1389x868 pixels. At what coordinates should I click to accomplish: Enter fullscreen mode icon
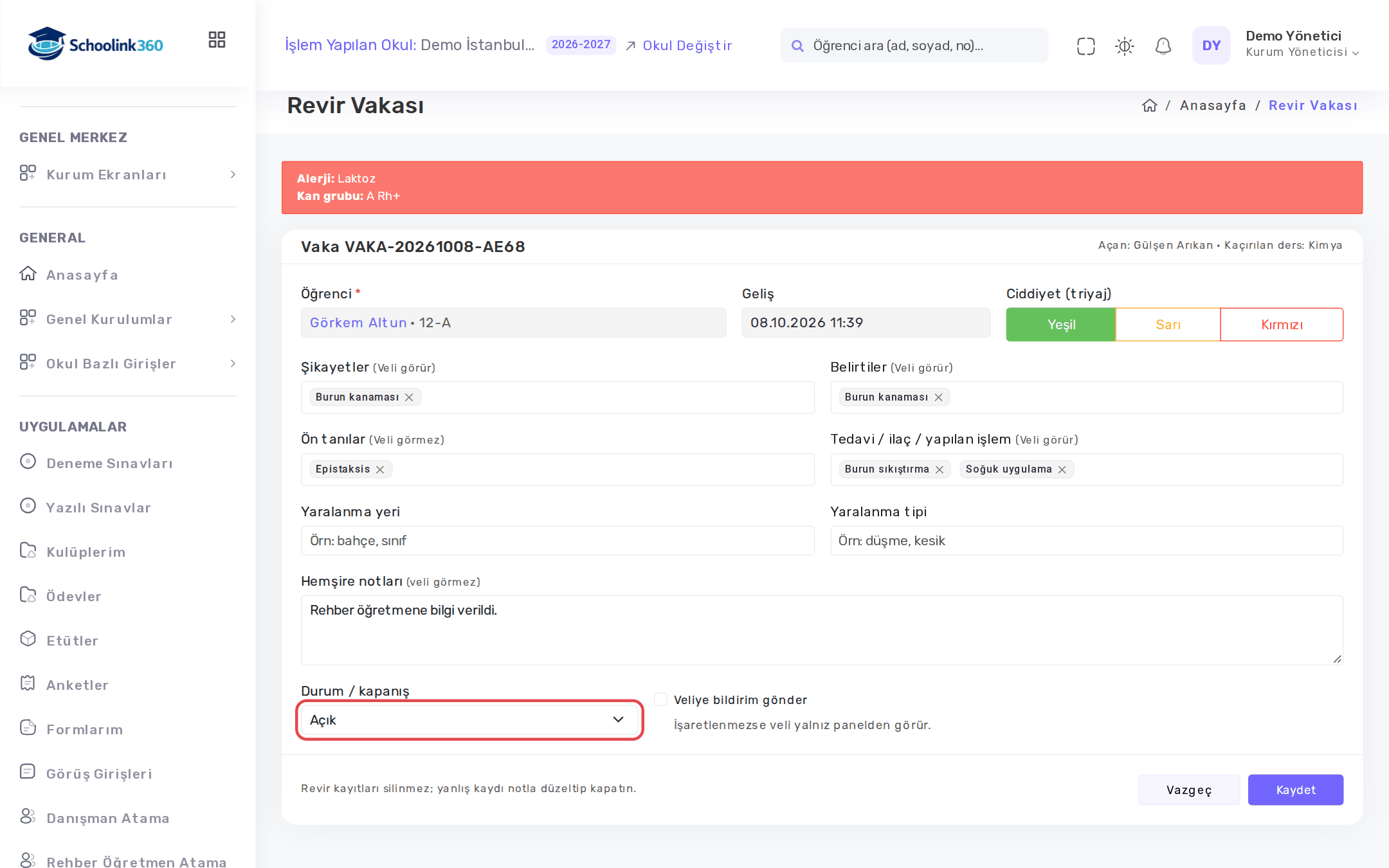point(1085,46)
